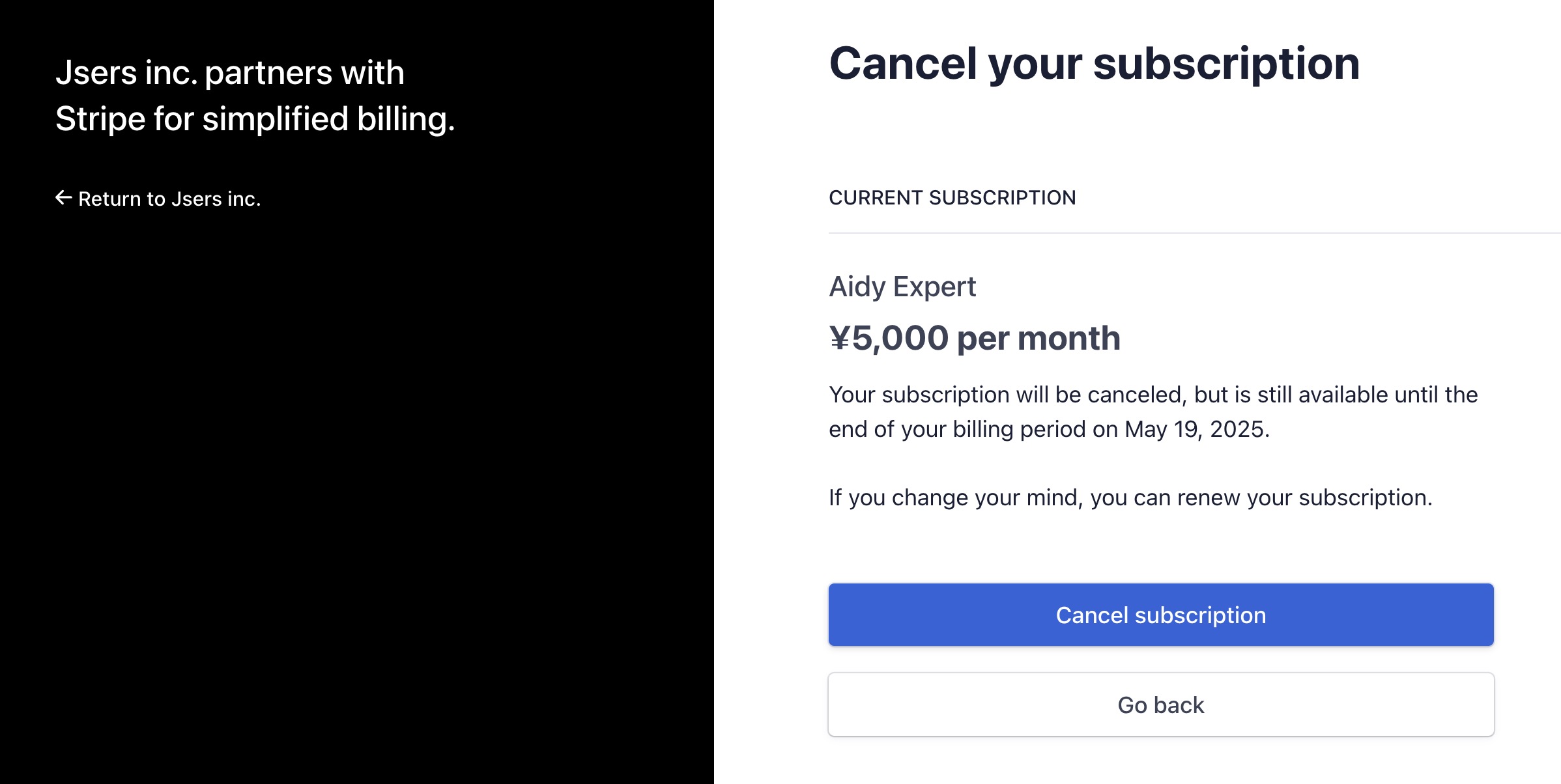Click the yen symbol in the price
Image resolution: width=1561 pixels, height=784 pixels.
click(839, 339)
